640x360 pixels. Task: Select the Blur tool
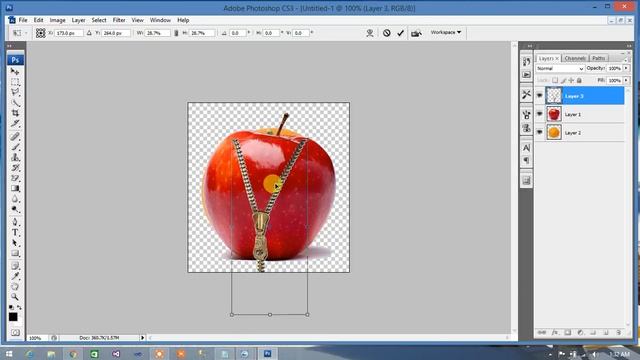pos(15,199)
